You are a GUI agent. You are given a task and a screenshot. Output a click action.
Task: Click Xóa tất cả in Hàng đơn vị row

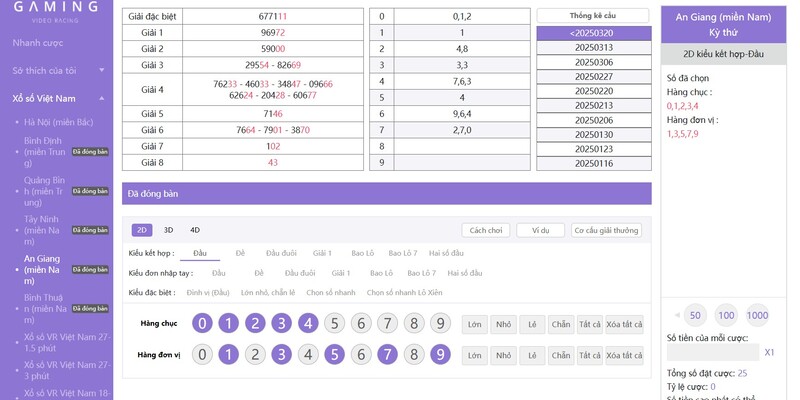pyautogui.click(x=624, y=356)
